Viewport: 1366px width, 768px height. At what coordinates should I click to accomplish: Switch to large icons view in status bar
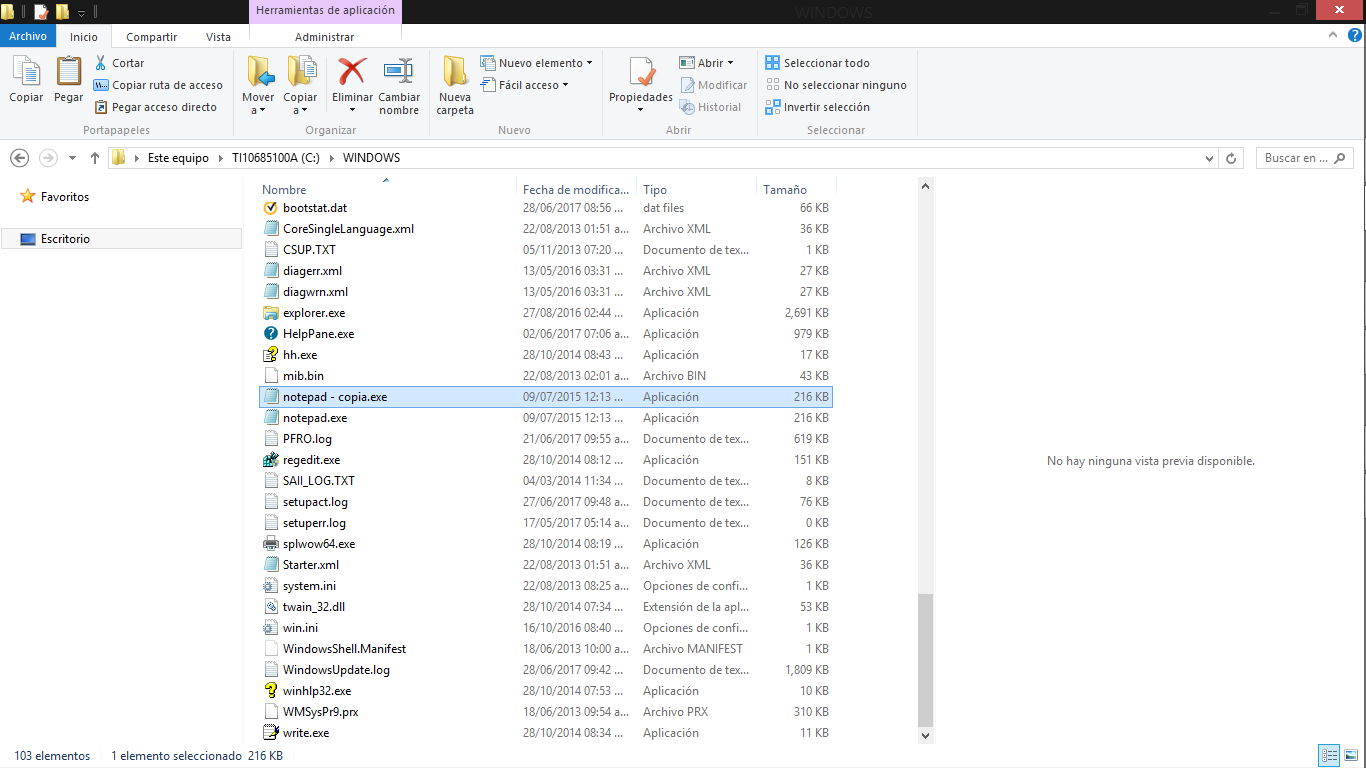pos(1350,756)
